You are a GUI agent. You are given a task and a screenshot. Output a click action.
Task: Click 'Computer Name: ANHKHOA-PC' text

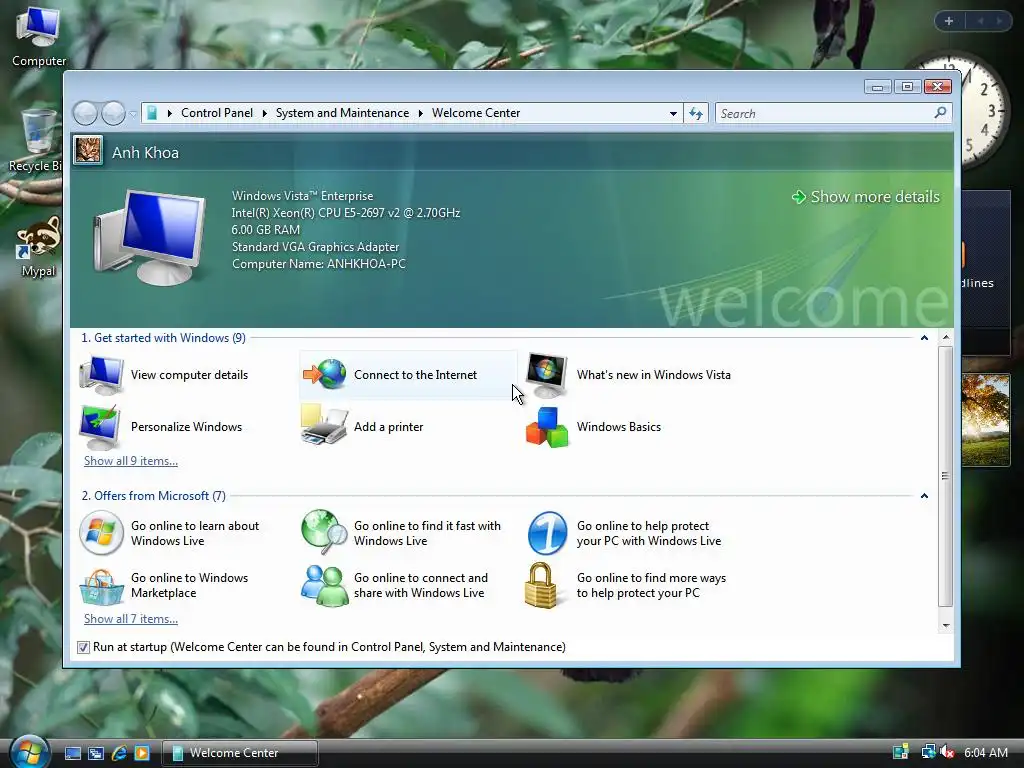point(319,264)
